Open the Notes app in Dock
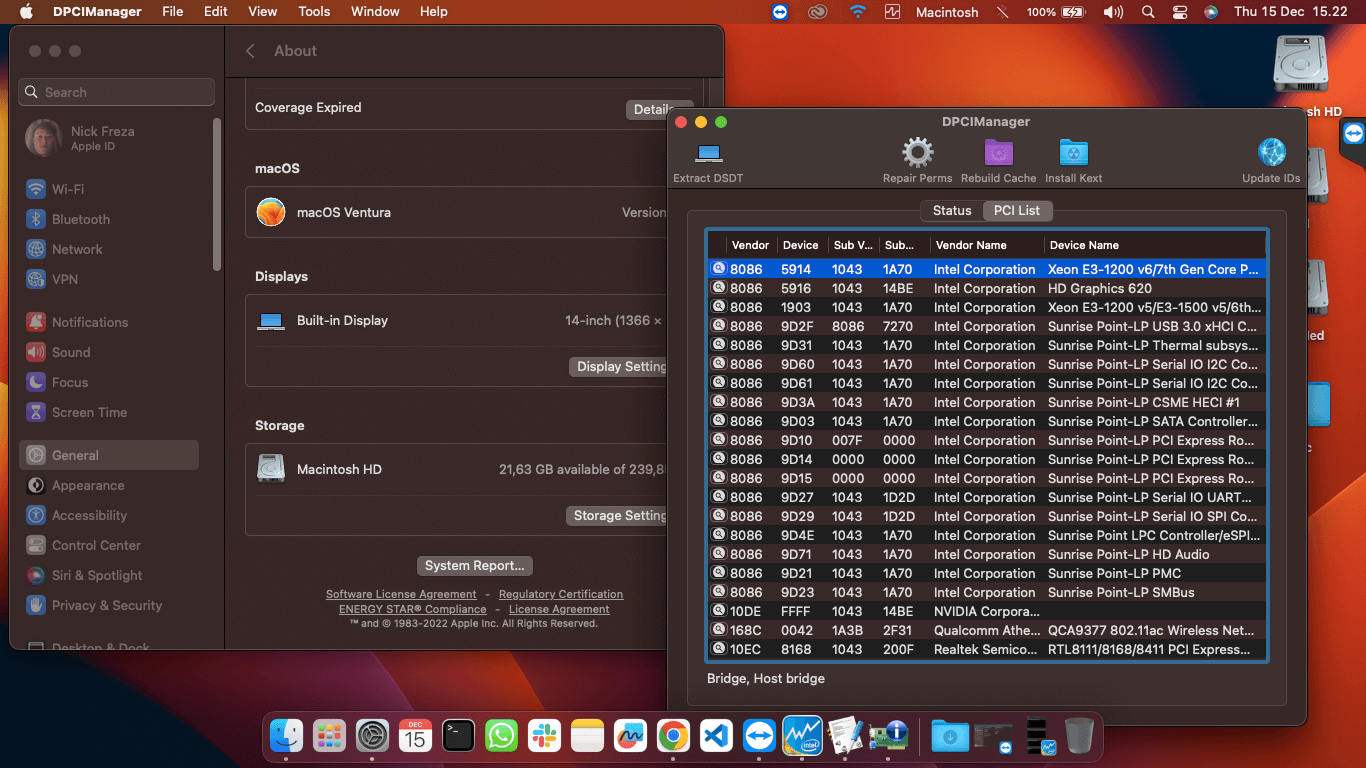The image size is (1366, 768). coord(588,736)
